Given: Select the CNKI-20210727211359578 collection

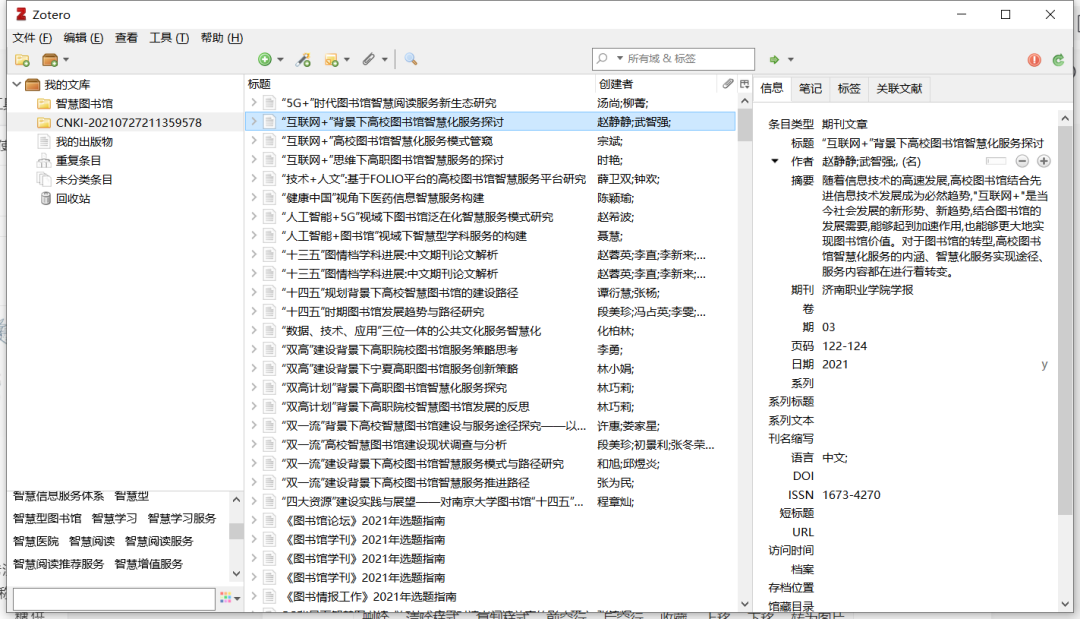Looking at the screenshot, I should coord(129,123).
